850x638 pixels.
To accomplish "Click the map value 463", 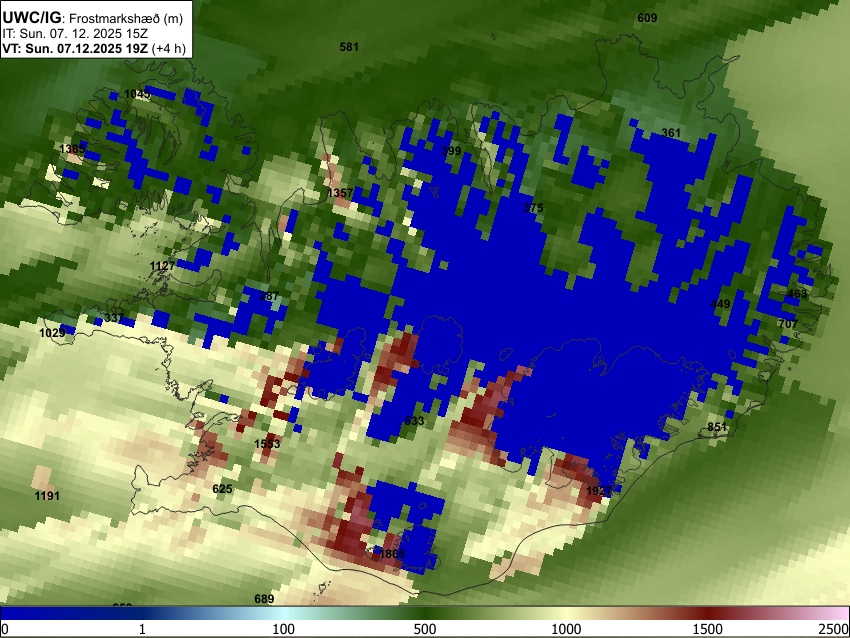I will pyautogui.click(x=797, y=294).
